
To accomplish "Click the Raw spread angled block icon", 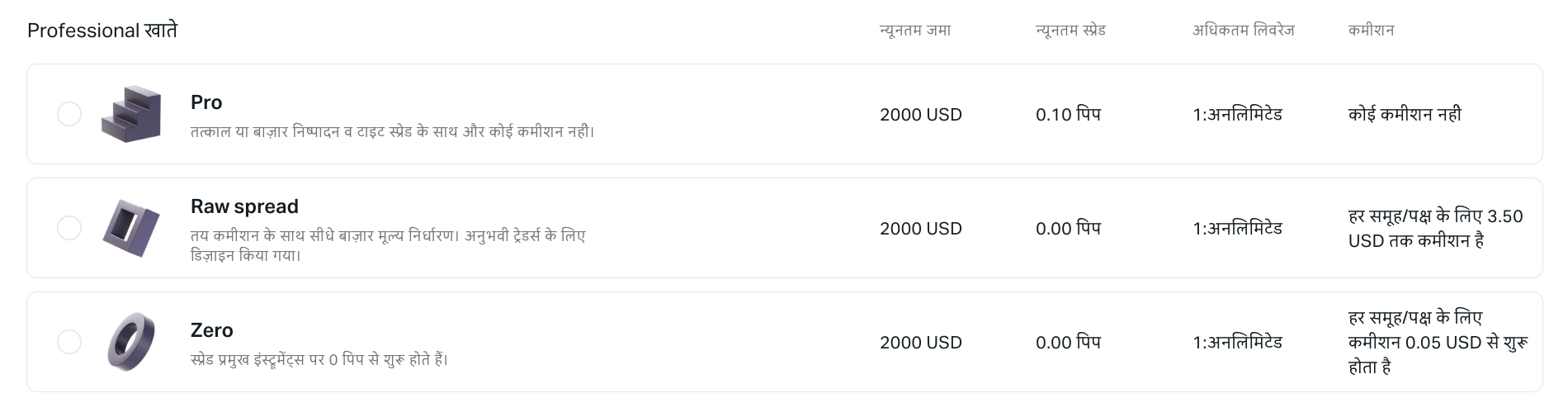I will click(x=131, y=228).
